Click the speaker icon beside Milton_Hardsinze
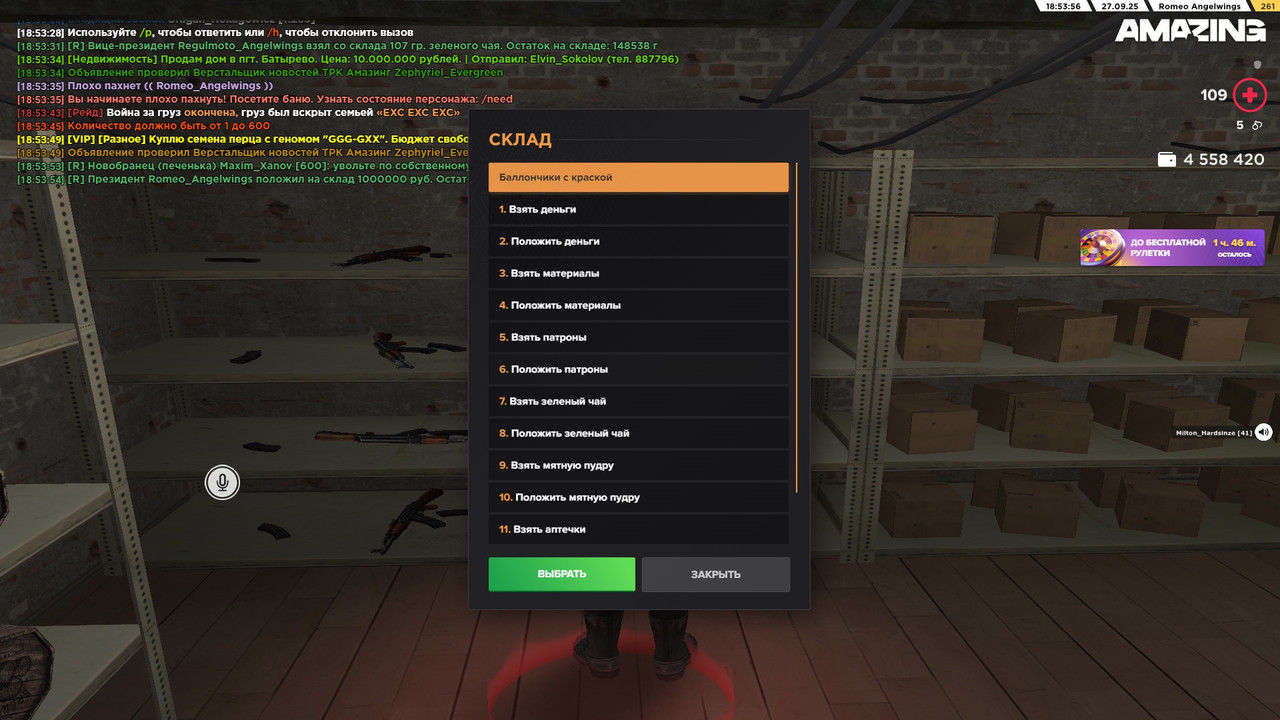The image size is (1280, 720). 1264,432
